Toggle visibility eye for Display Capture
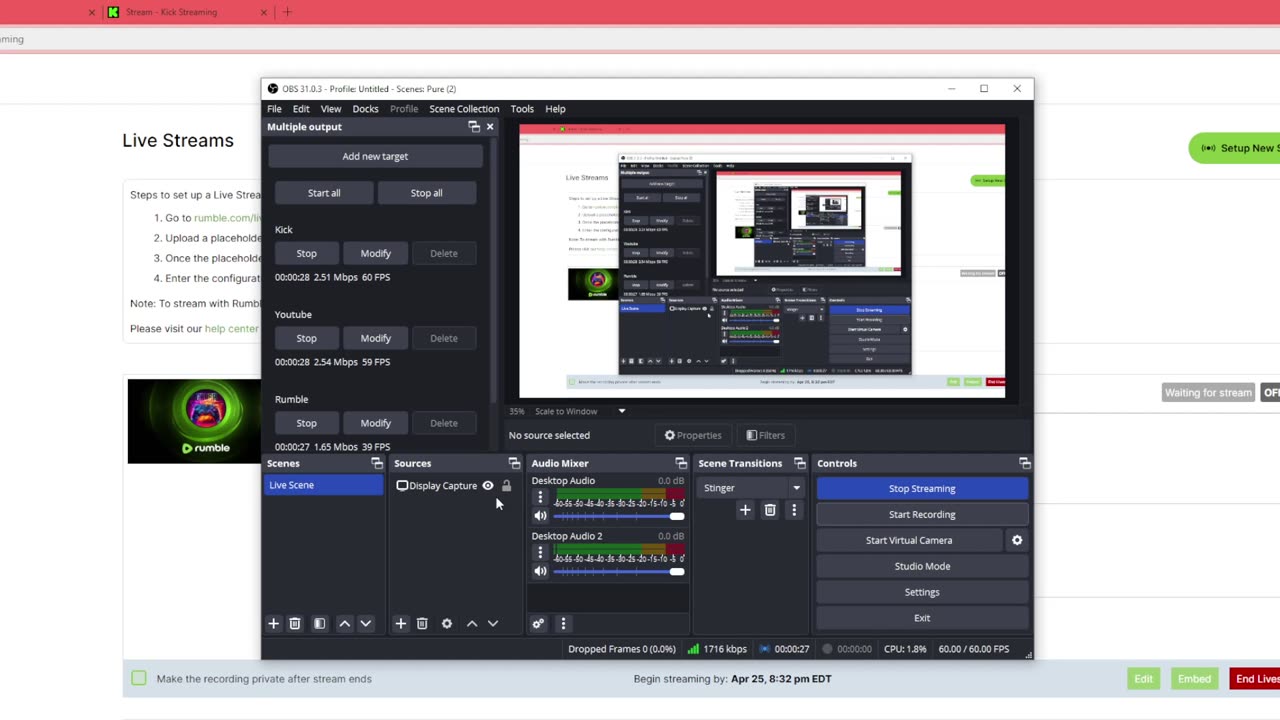This screenshot has width=1280, height=720. pyautogui.click(x=488, y=486)
